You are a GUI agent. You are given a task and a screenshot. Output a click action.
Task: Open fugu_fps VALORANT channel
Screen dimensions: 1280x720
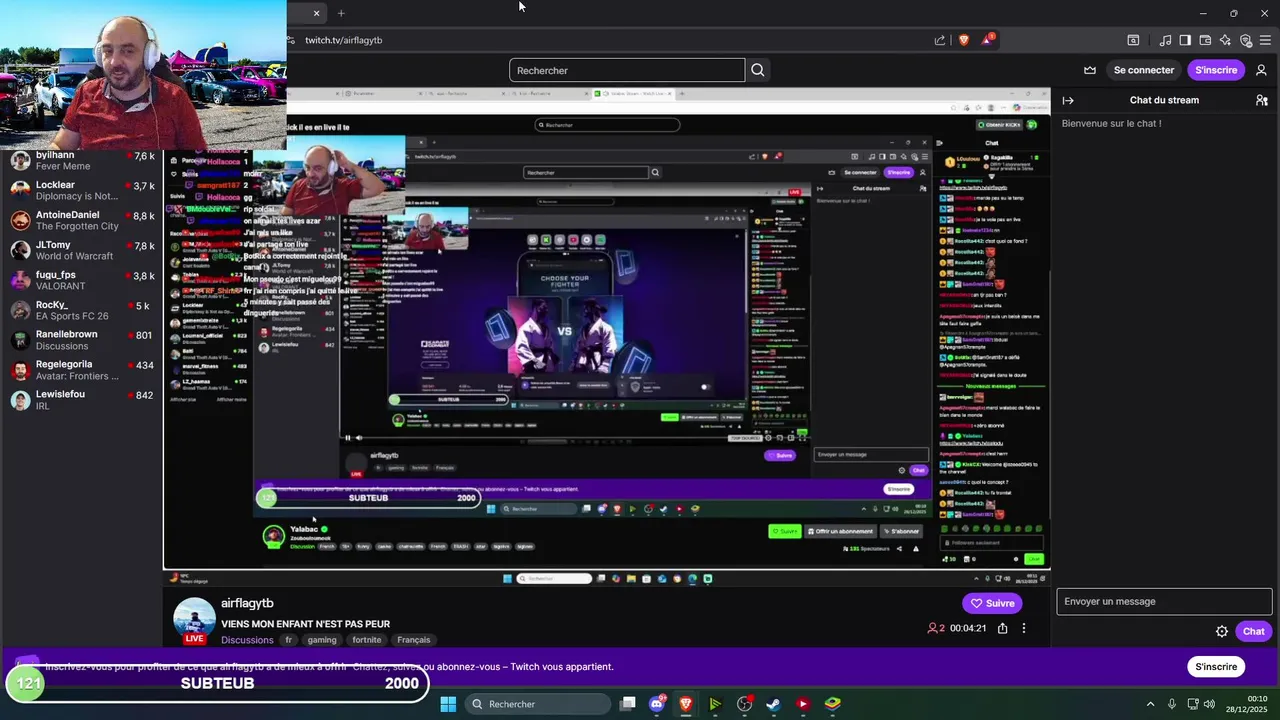click(82, 280)
